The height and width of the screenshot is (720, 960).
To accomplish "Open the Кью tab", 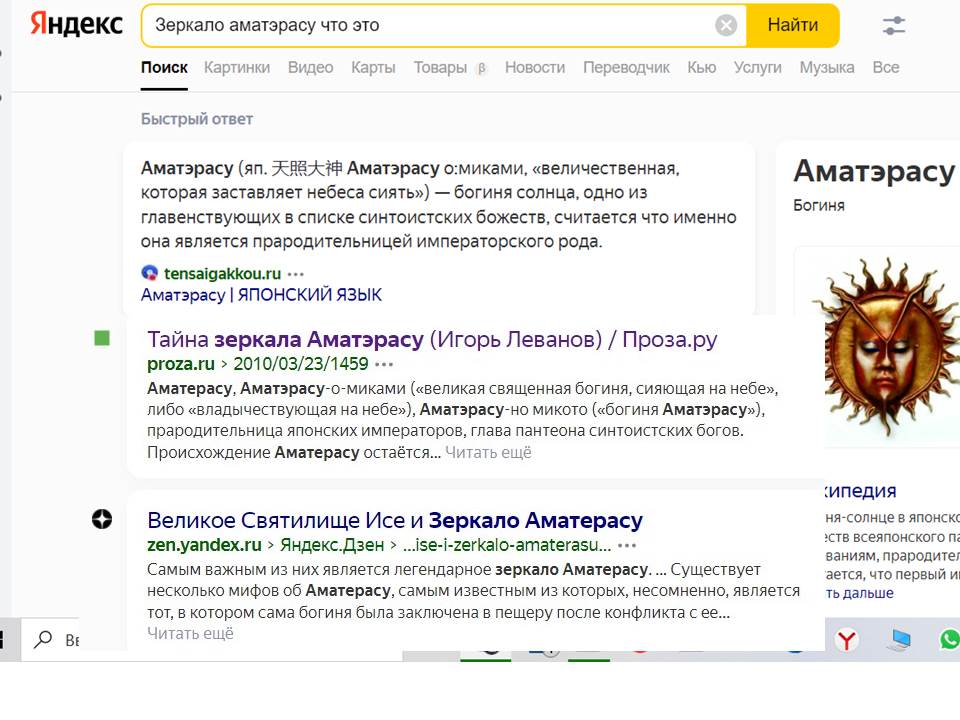I will pyautogui.click(x=702, y=67).
